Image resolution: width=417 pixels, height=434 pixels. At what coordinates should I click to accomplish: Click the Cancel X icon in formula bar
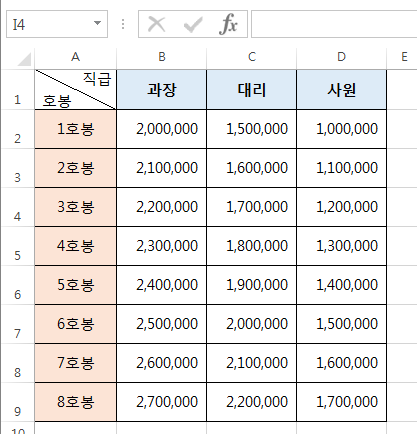click(x=156, y=24)
